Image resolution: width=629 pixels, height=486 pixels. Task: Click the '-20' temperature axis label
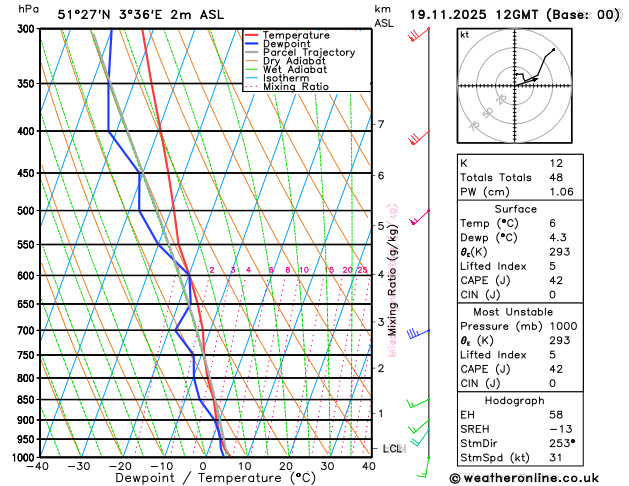pos(120,466)
